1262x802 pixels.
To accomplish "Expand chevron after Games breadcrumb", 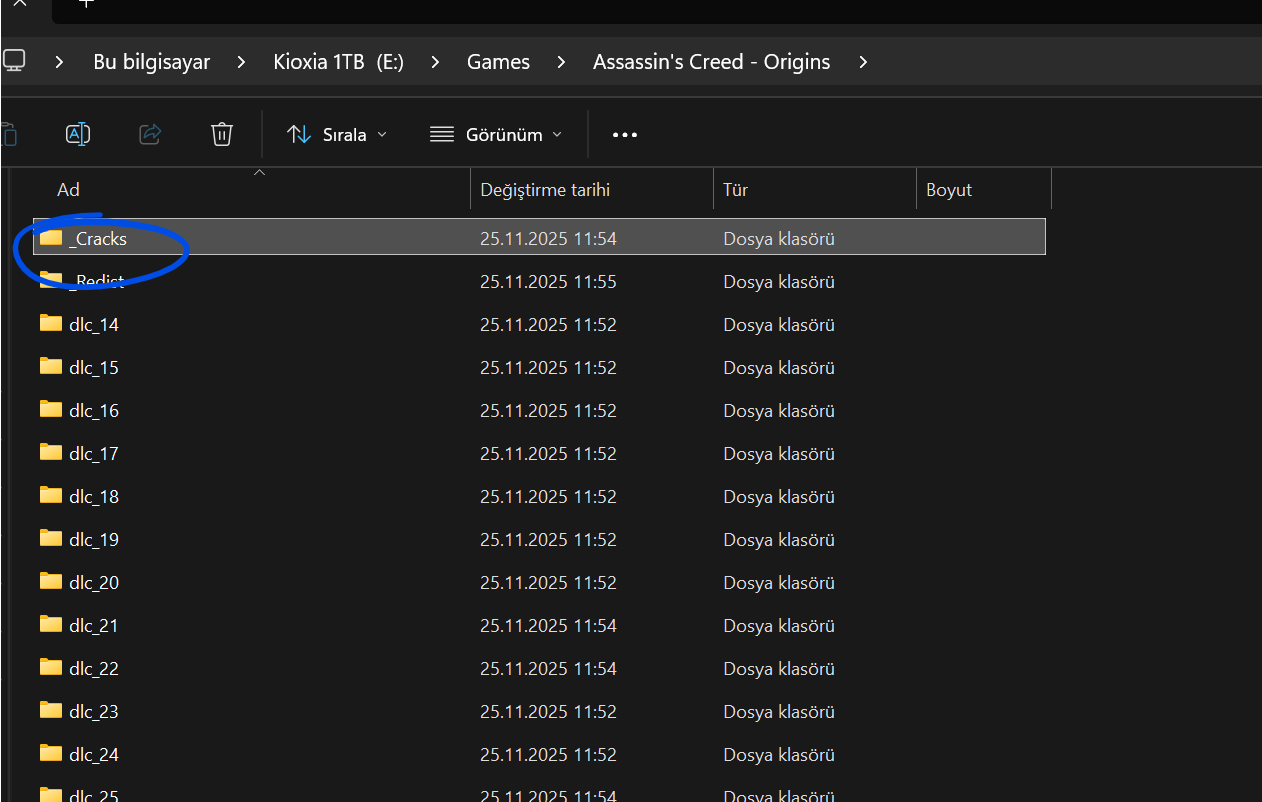I will 561,62.
